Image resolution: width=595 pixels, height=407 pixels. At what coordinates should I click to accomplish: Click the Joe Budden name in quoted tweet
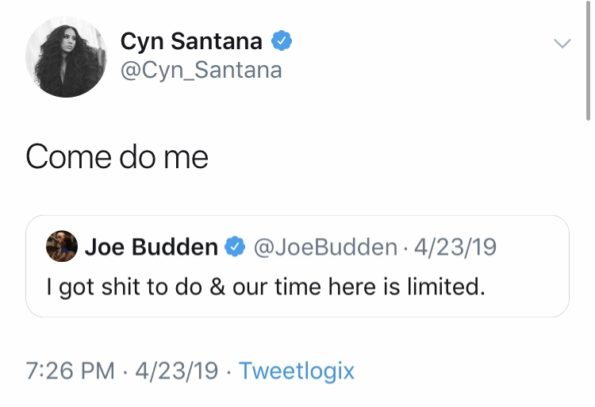(x=151, y=247)
